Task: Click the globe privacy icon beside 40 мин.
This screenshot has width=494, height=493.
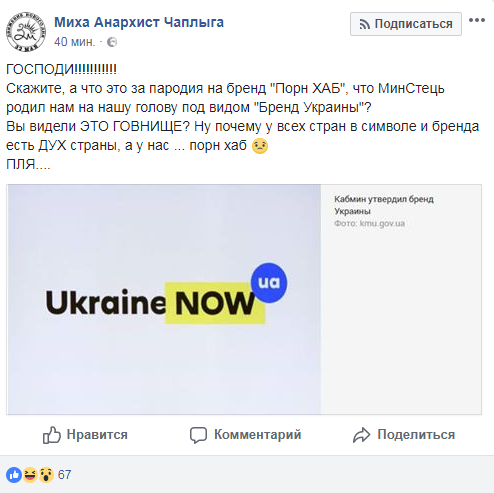Action: coord(112,42)
